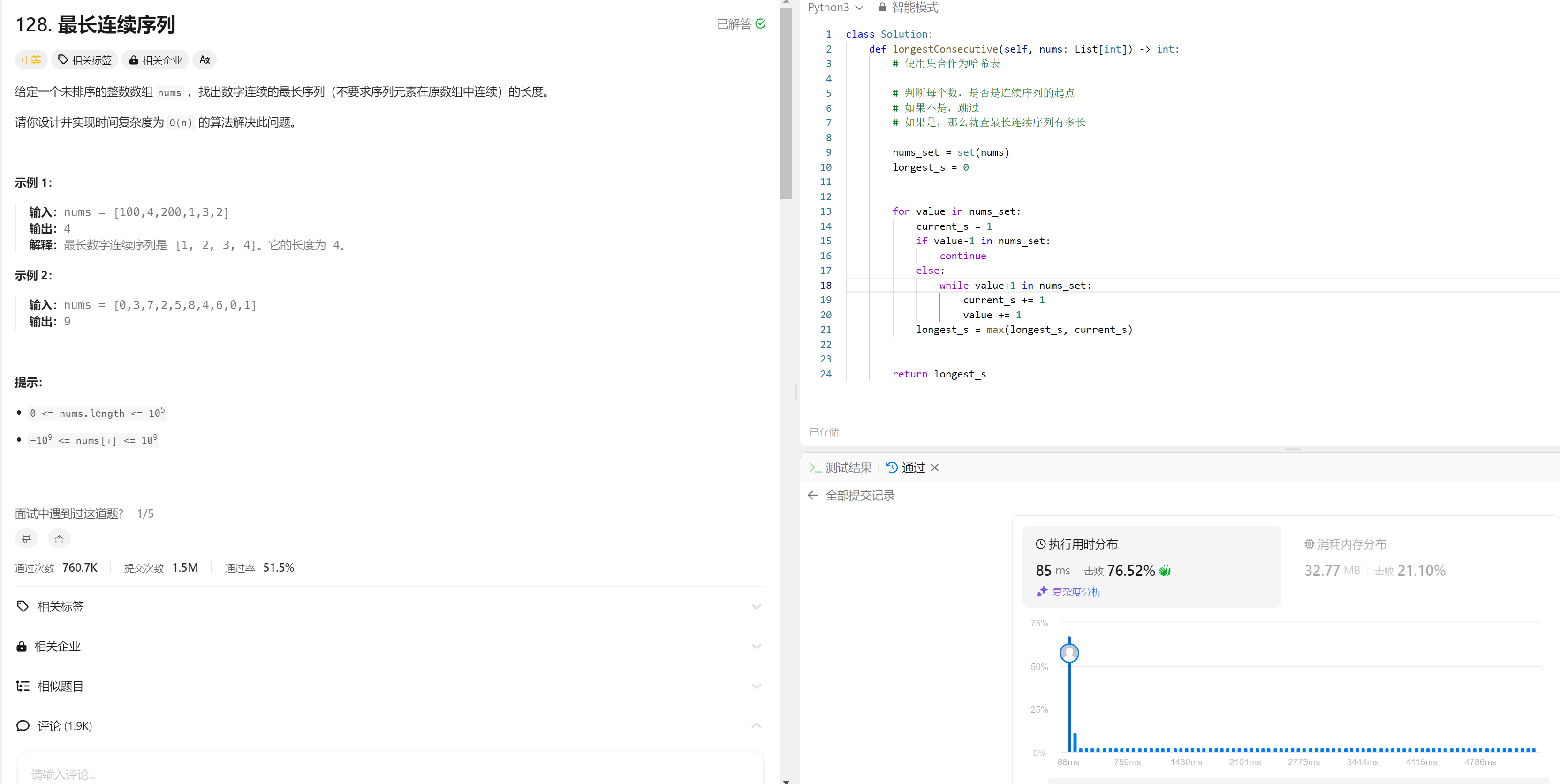The image size is (1560, 784).
Task: Click the lock icon by 智能模式
Action: pos(882,7)
